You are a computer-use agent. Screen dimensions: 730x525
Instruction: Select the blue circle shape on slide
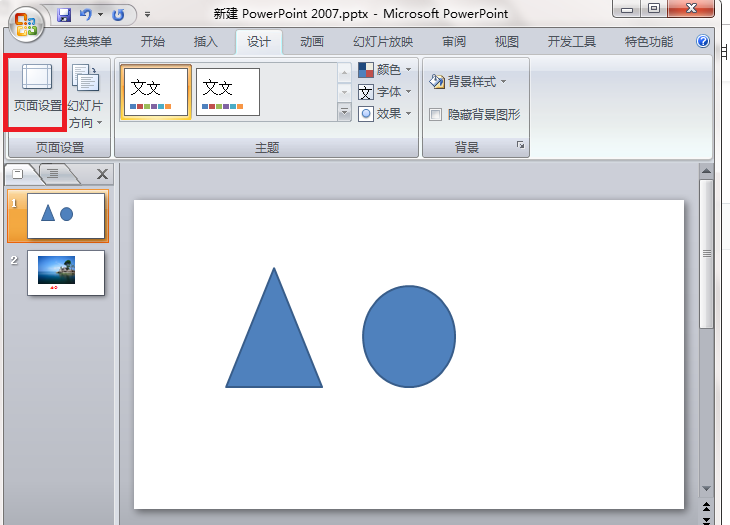click(x=409, y=337)
